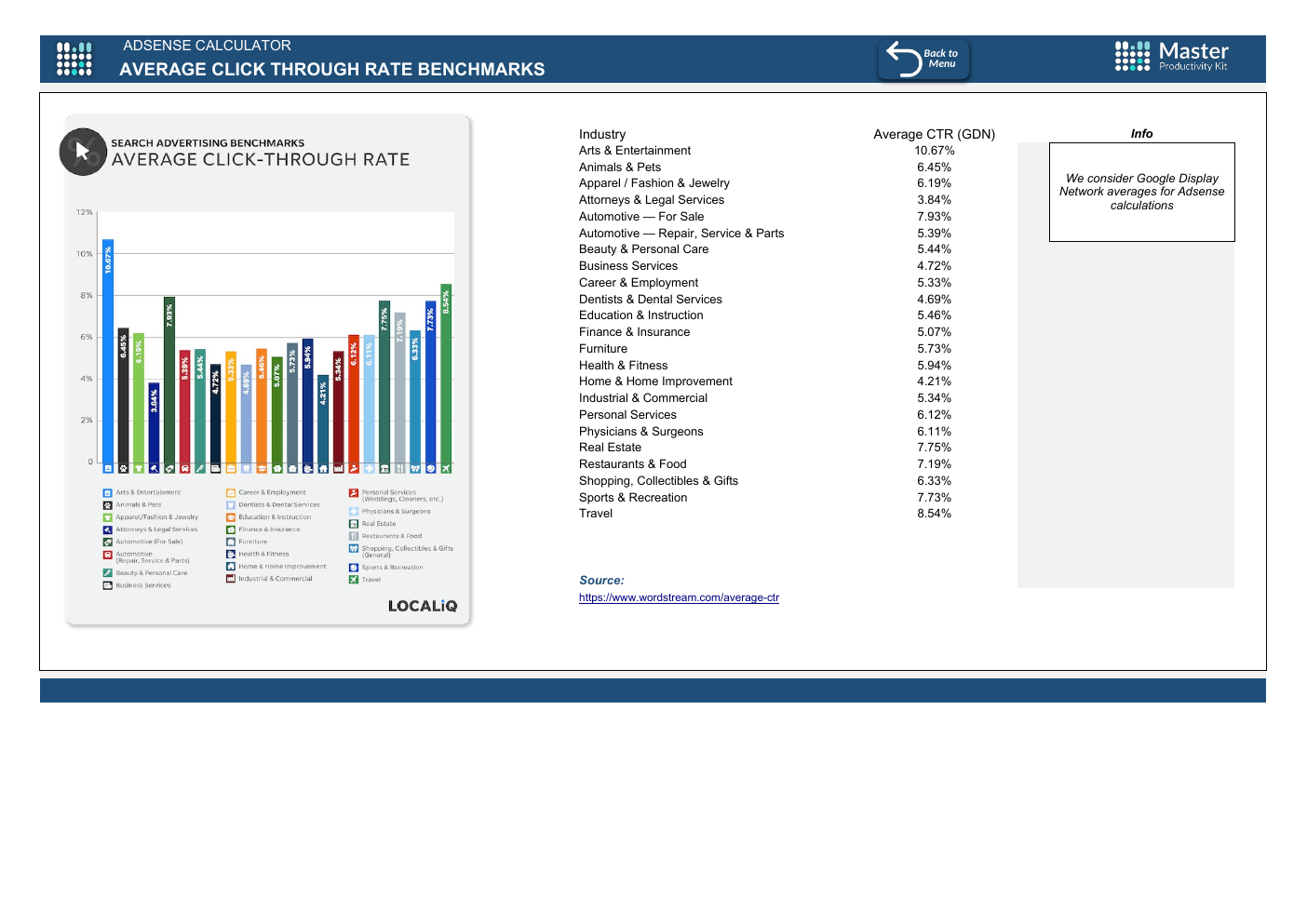Click the 10.67% CTR value in the table

point(934,151)
